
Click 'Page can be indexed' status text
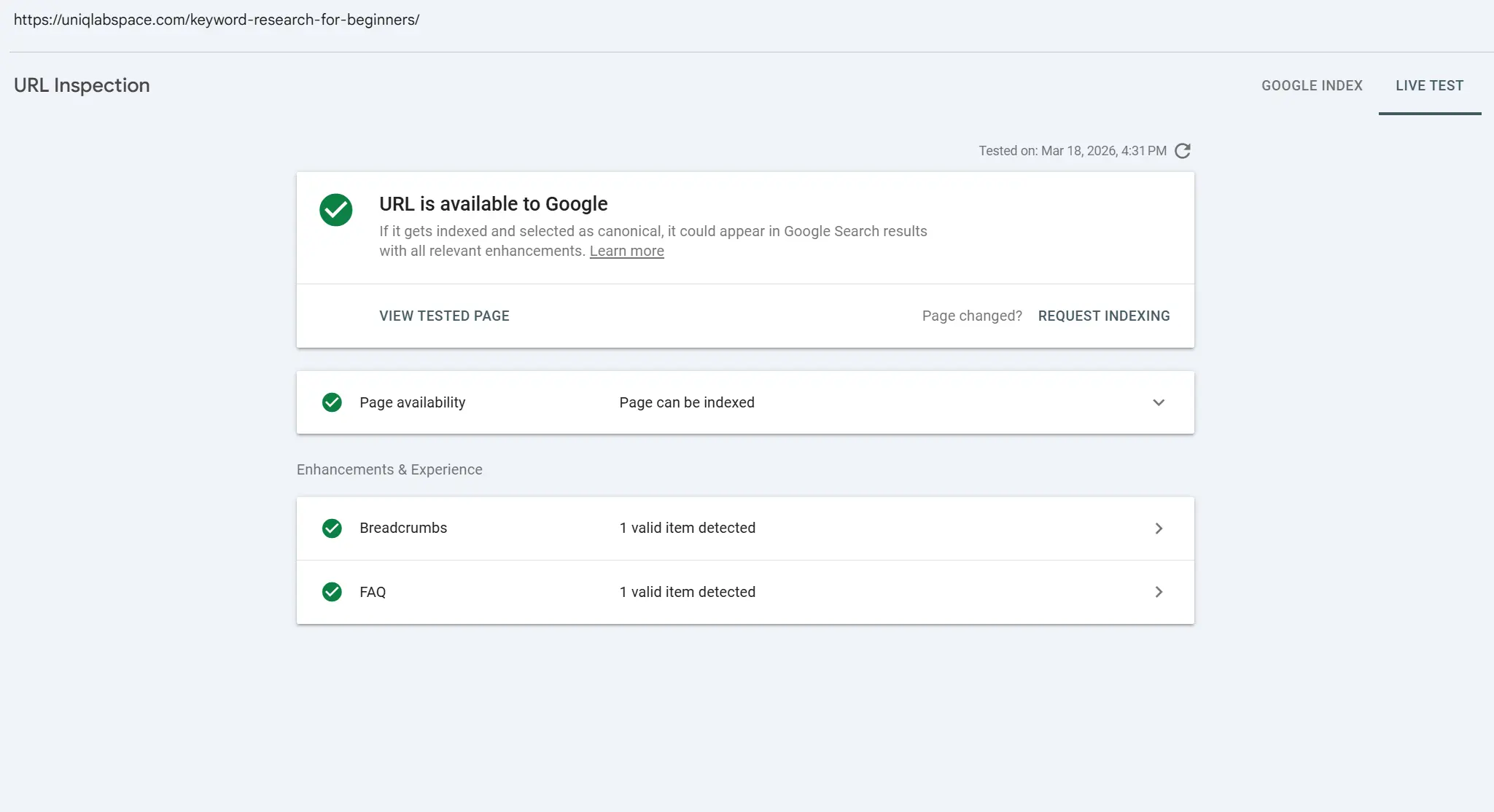[x=687, y=402]
